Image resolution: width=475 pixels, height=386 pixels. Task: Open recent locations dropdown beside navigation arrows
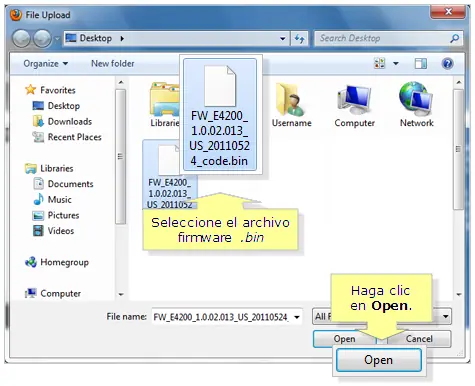pyautogui.click(x=57, y=39)
